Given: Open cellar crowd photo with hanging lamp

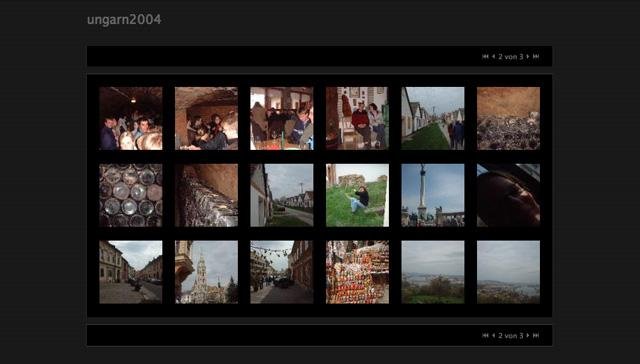Looking at the screenshot, I should pos(131,118).
